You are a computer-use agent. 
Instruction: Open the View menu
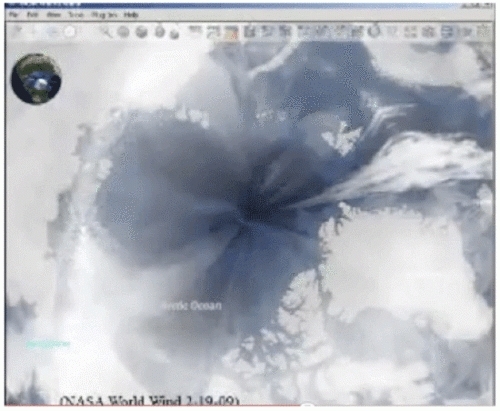tap(53, 15)
